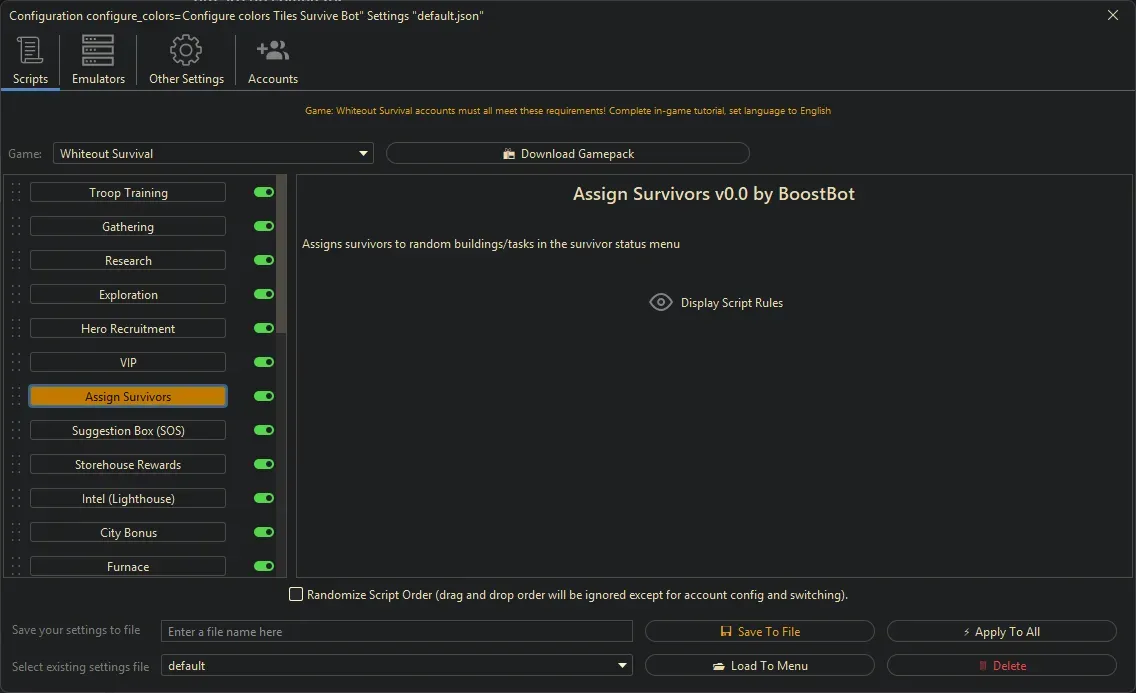
Task: Open the Emulators server icon
Action: click(98, 51)
